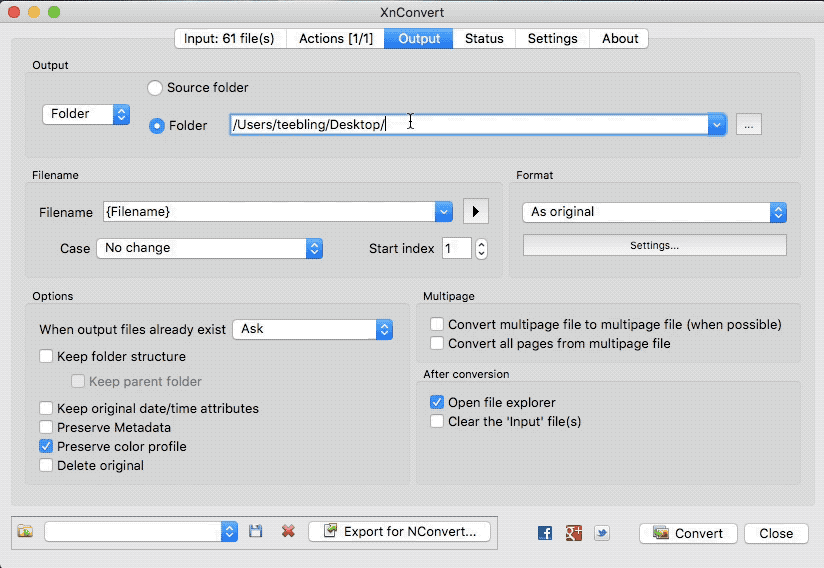Open the About tab
This screenshot has height=568, width=824.
tap(620, 39)
